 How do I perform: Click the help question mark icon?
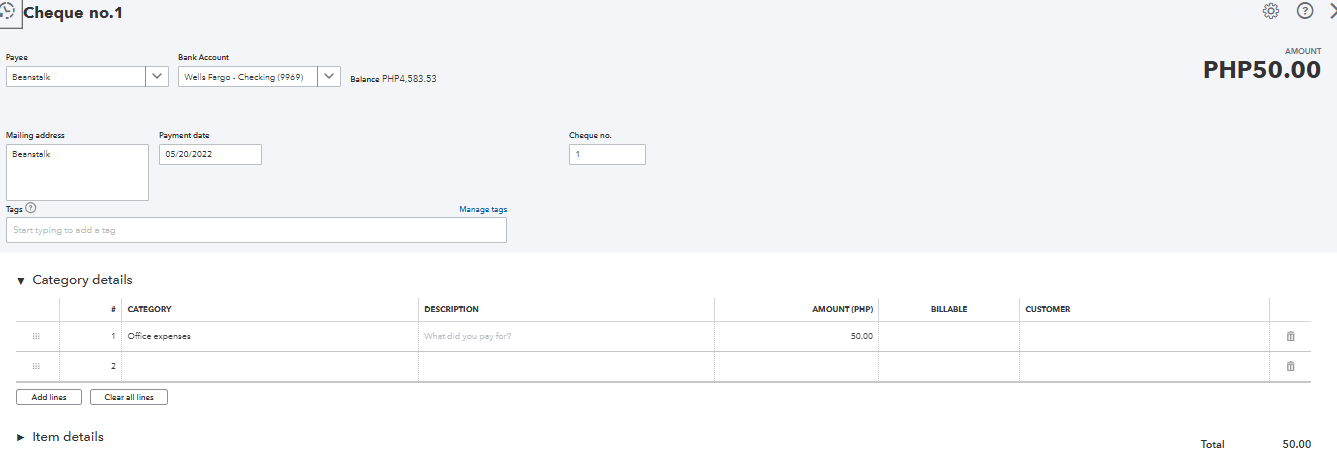point(1305,11)
